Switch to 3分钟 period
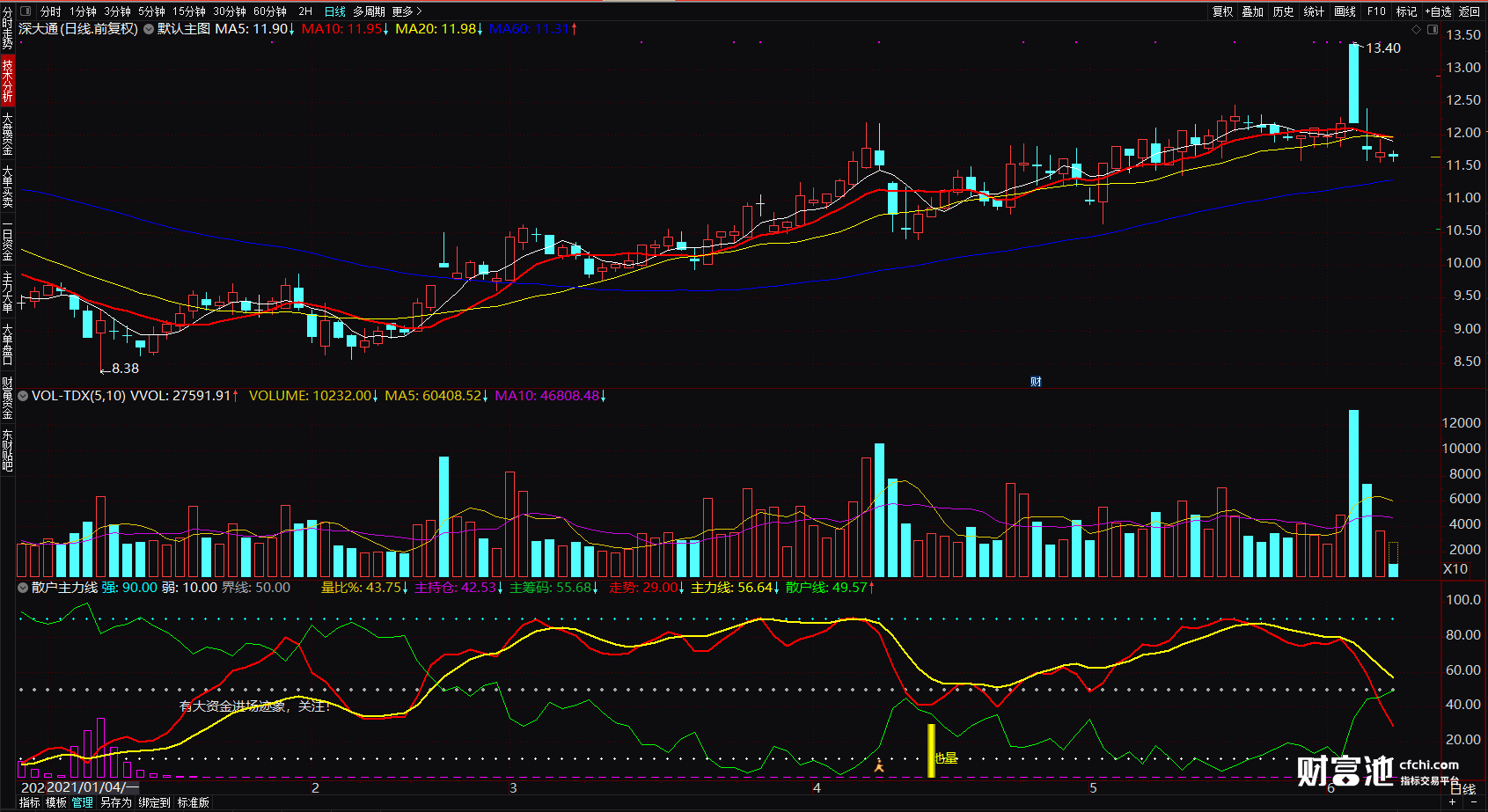1488x812 pixels. [117, 11]
